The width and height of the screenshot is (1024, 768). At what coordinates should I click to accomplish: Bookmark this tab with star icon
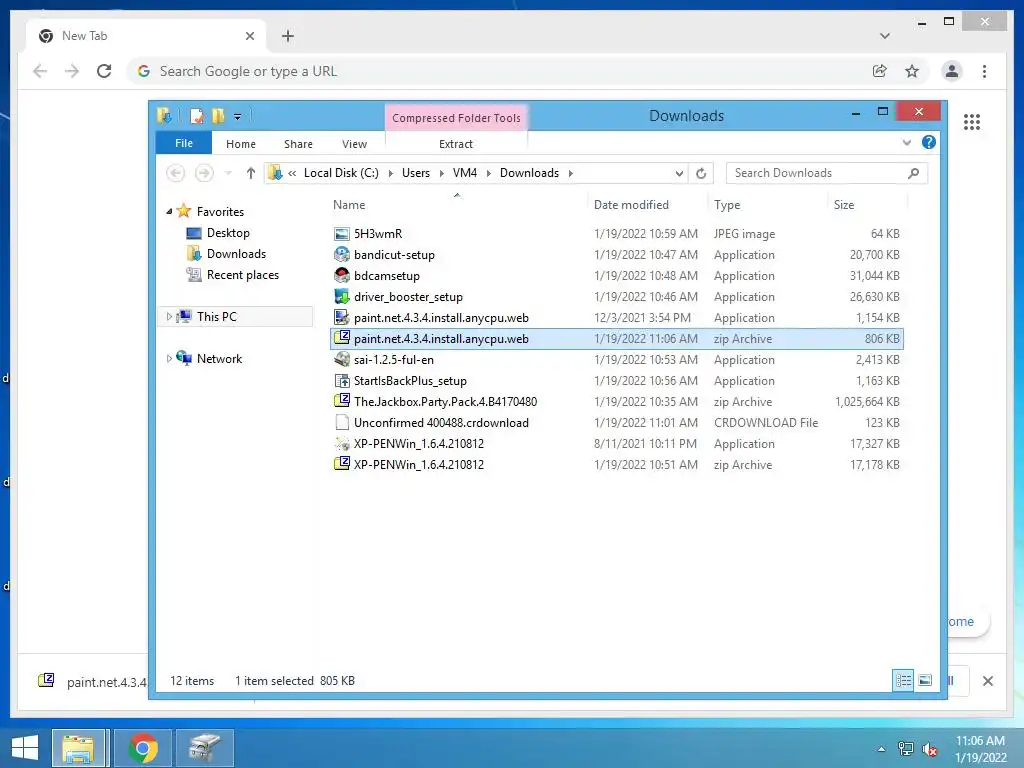coord(912,71)
